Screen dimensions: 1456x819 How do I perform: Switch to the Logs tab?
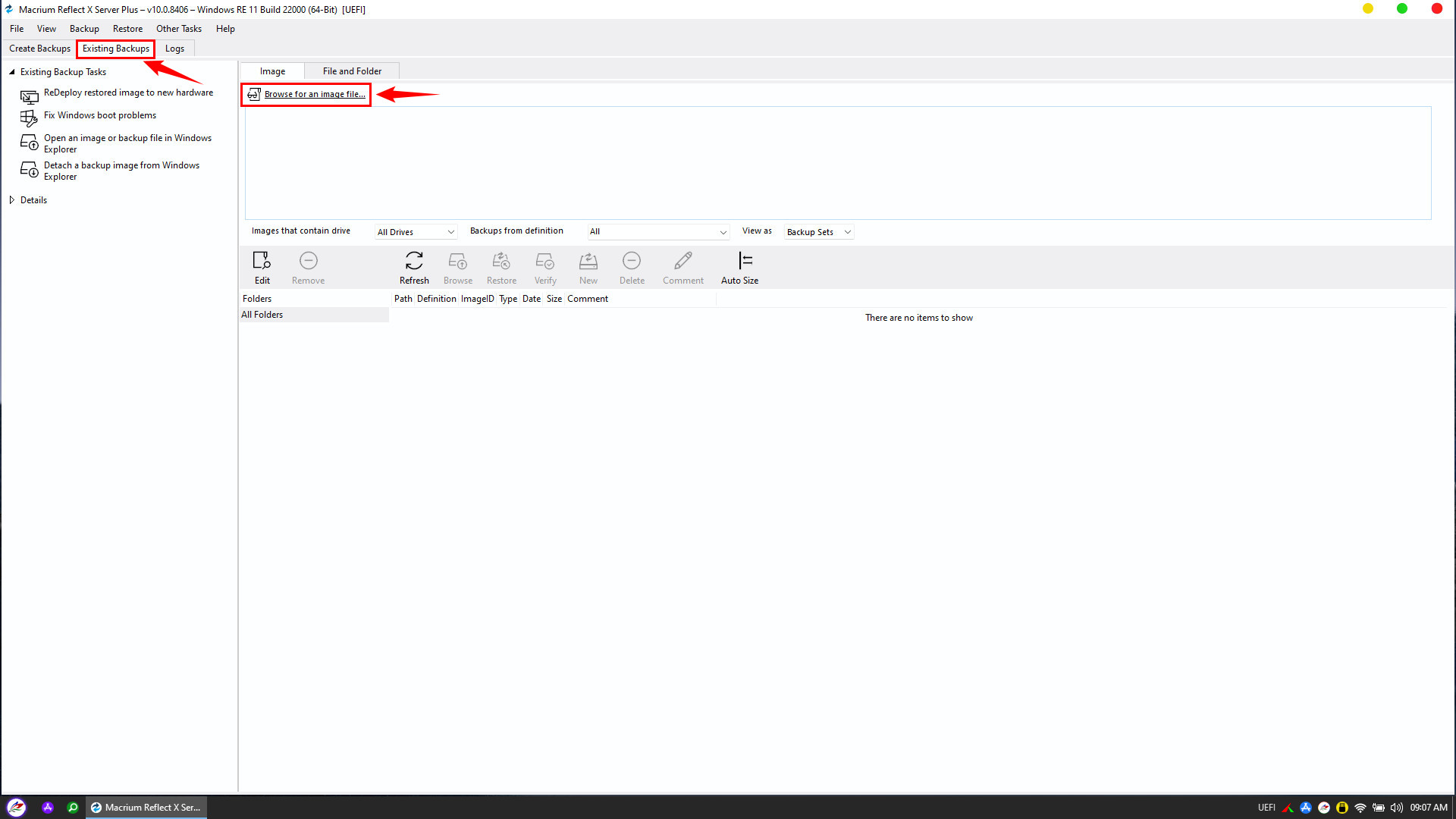click(x=174, y=49)
